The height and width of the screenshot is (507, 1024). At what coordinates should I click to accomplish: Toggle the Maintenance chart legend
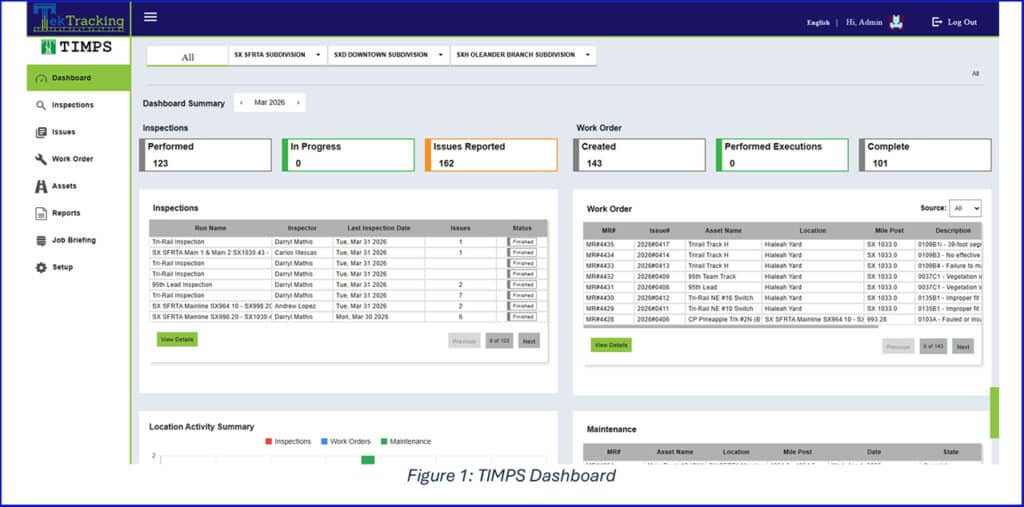(x=406, y=442)
